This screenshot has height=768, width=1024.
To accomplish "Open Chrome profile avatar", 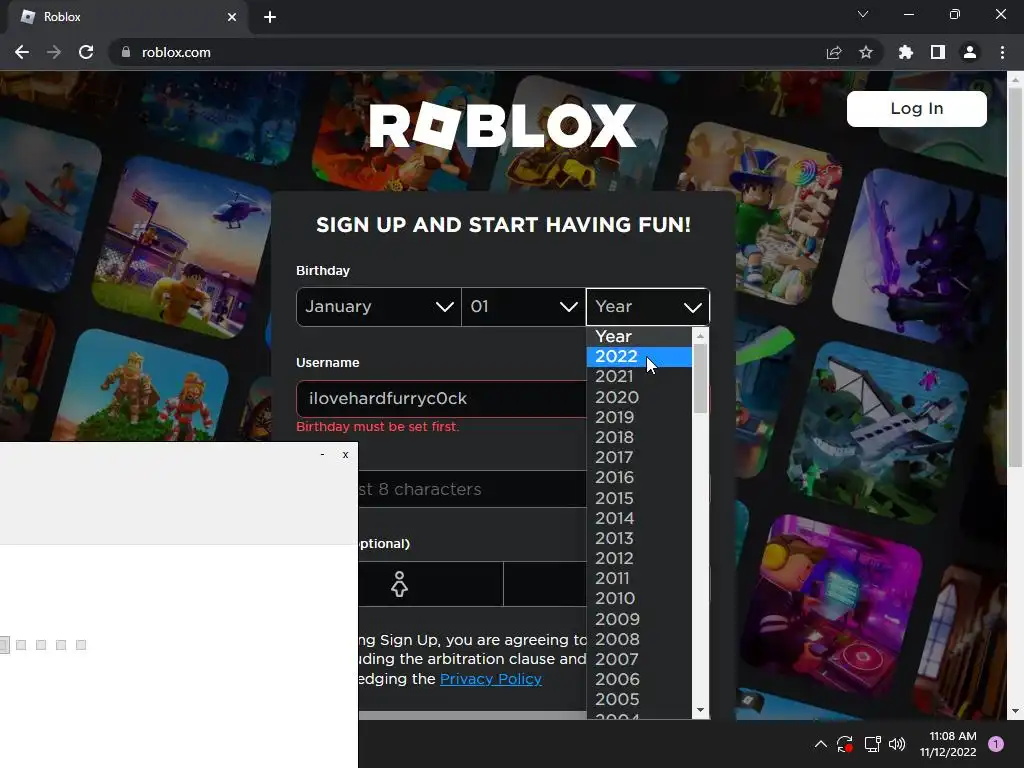I will pos(970,52).
